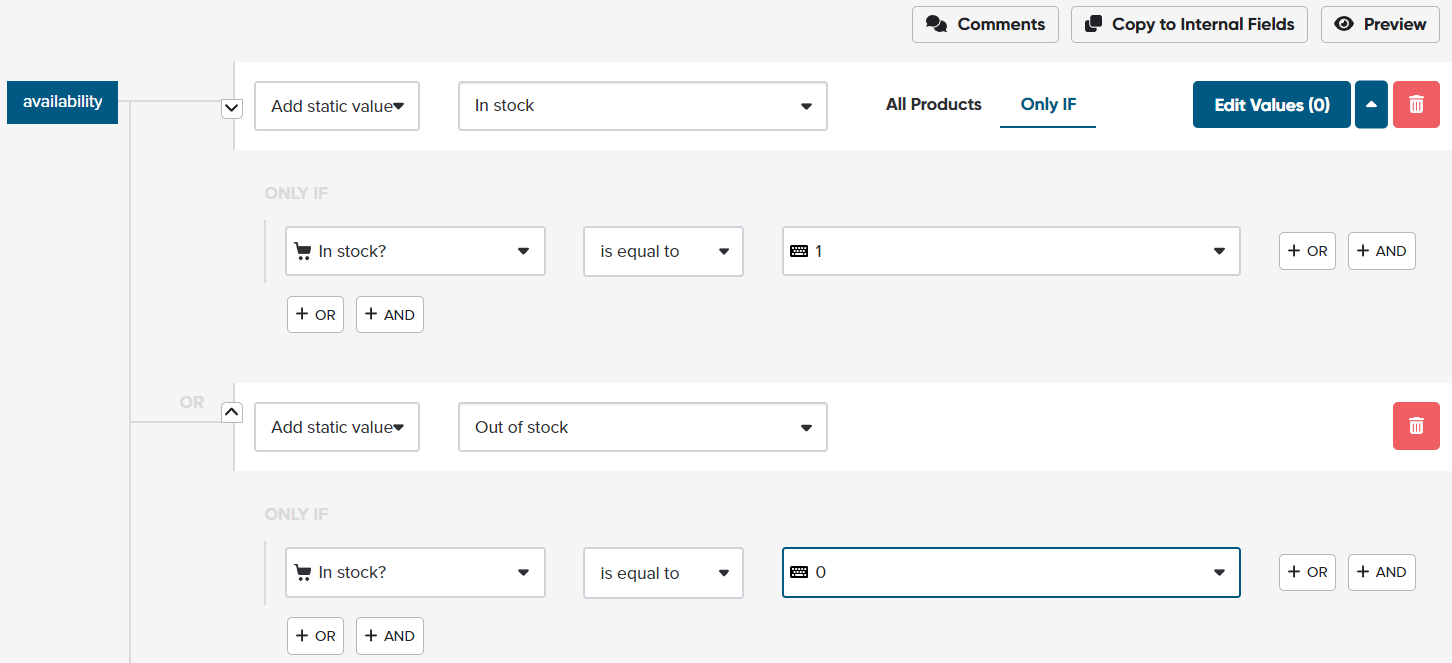
Task: Open the first 'In stock?' field dropdown
Action: click(x=415, y=251)
